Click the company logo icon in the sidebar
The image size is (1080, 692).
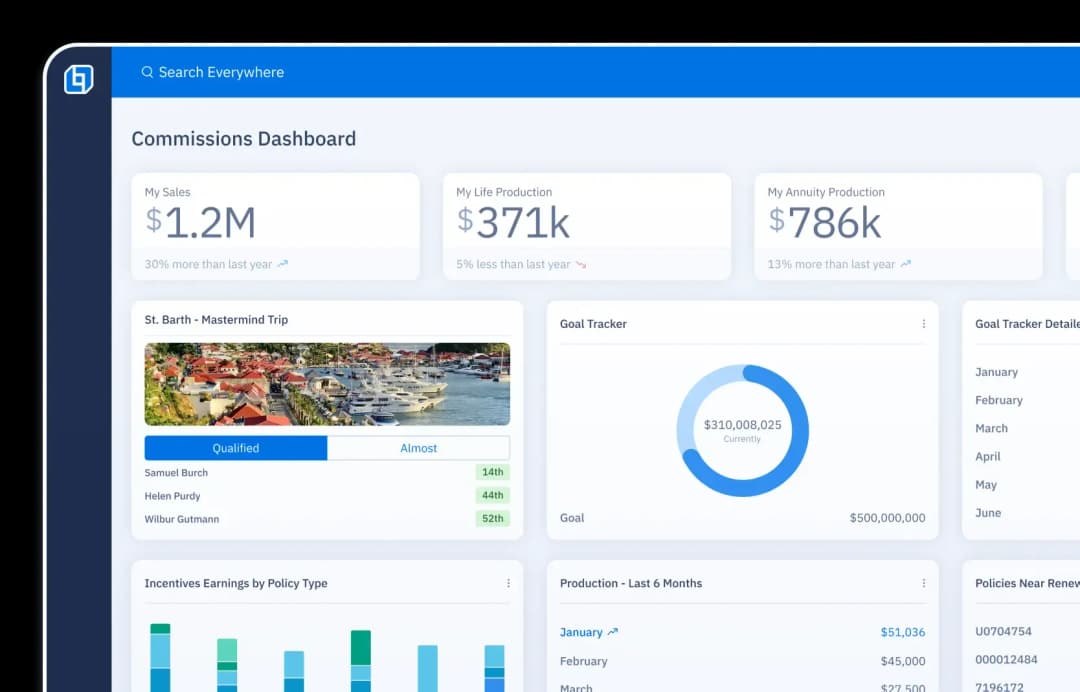coord(79,79)
